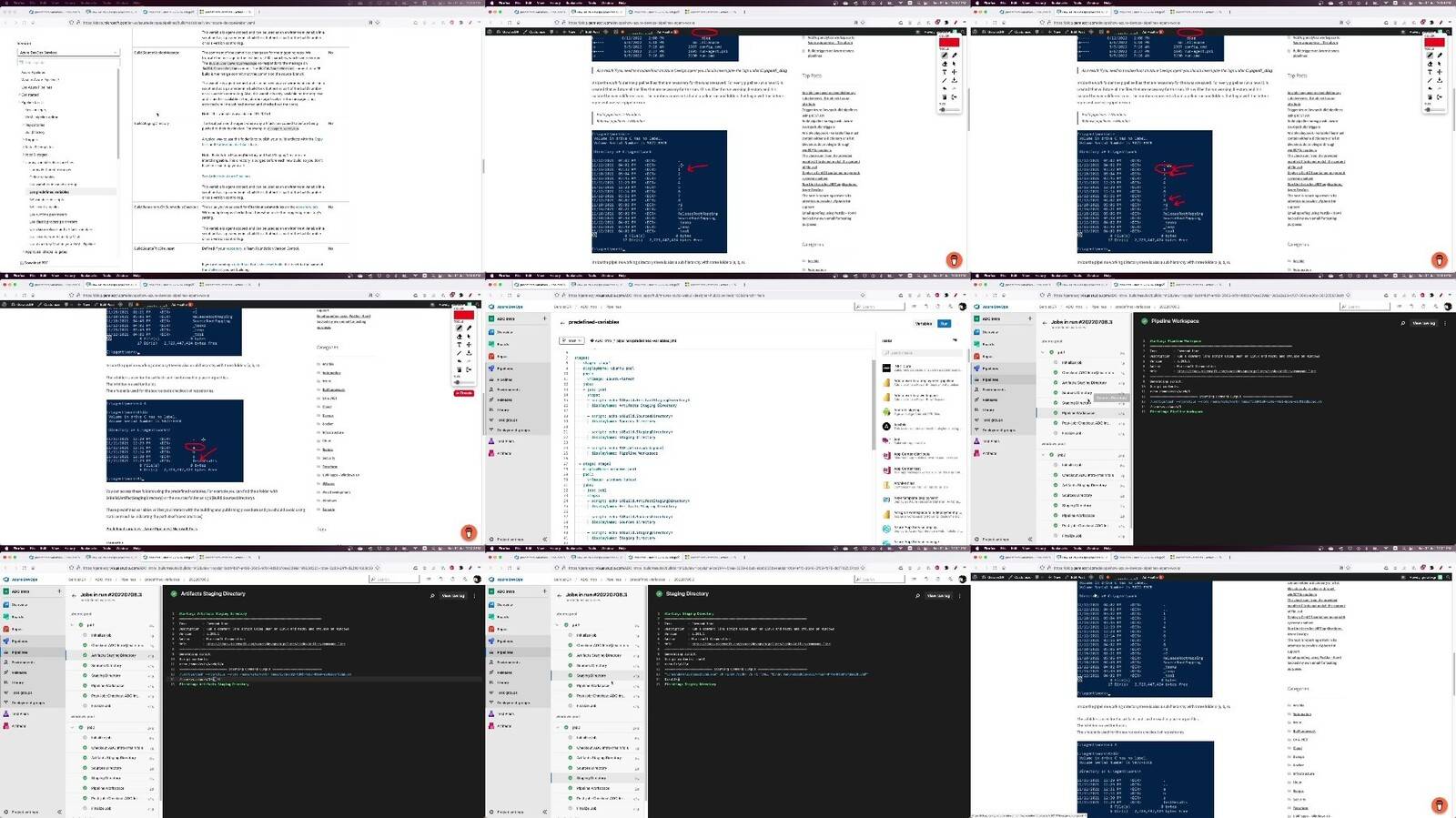Screen dimensions: 1456x818
Task: Select job1 Initialize job step, Workspace frame
Action: click(x=1083, y=362)
